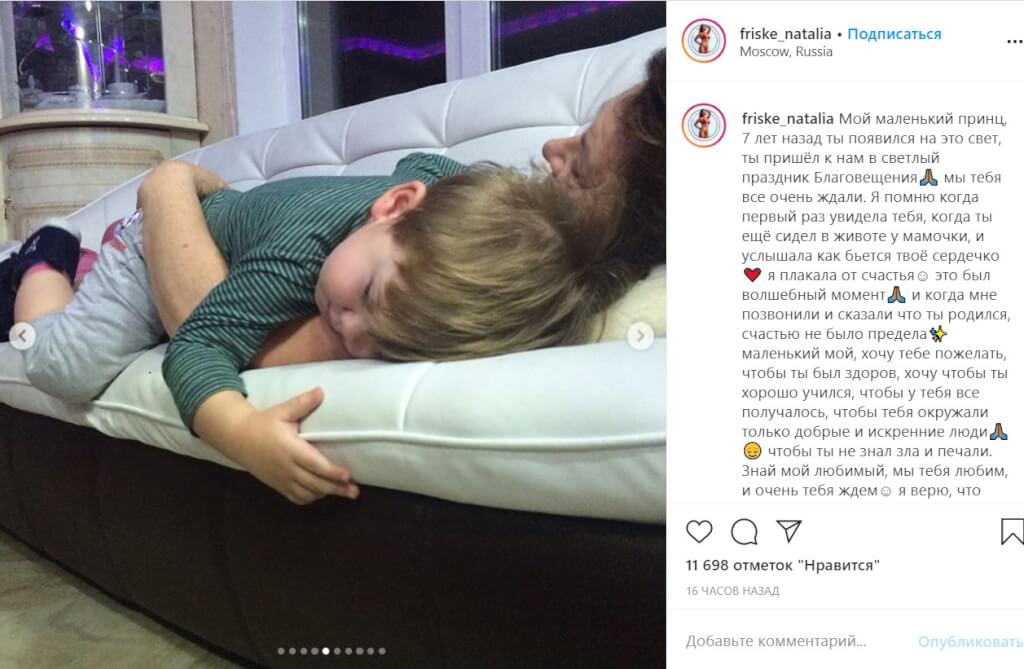Open the friske_natalia username in the header
1024x669 pixels.
[x=785, y=34]
